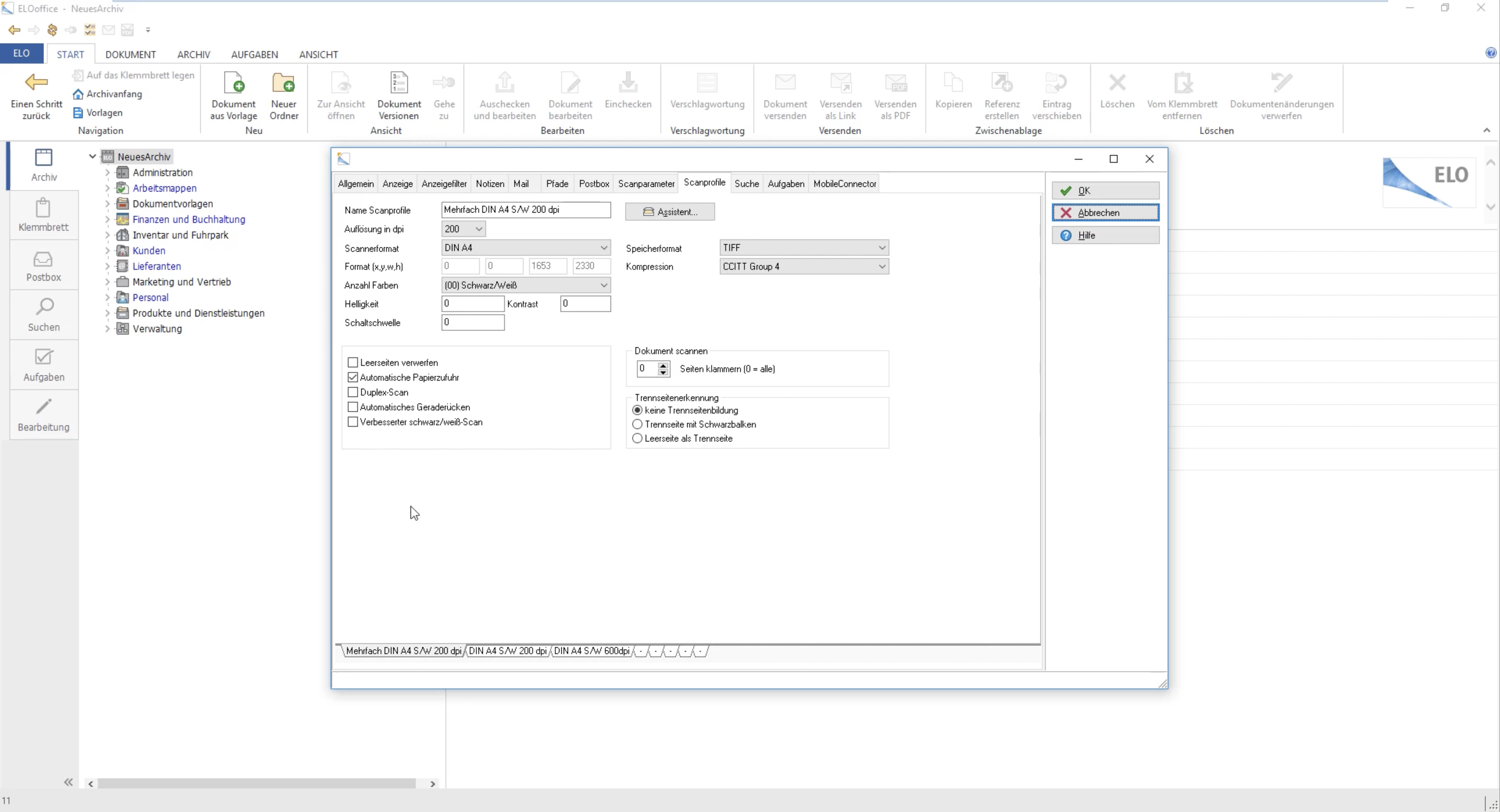Open the Aufgaben sidebar panel
Image resolution: width=1500 pixels, height=812 pixels.
(x=44, y=366)
